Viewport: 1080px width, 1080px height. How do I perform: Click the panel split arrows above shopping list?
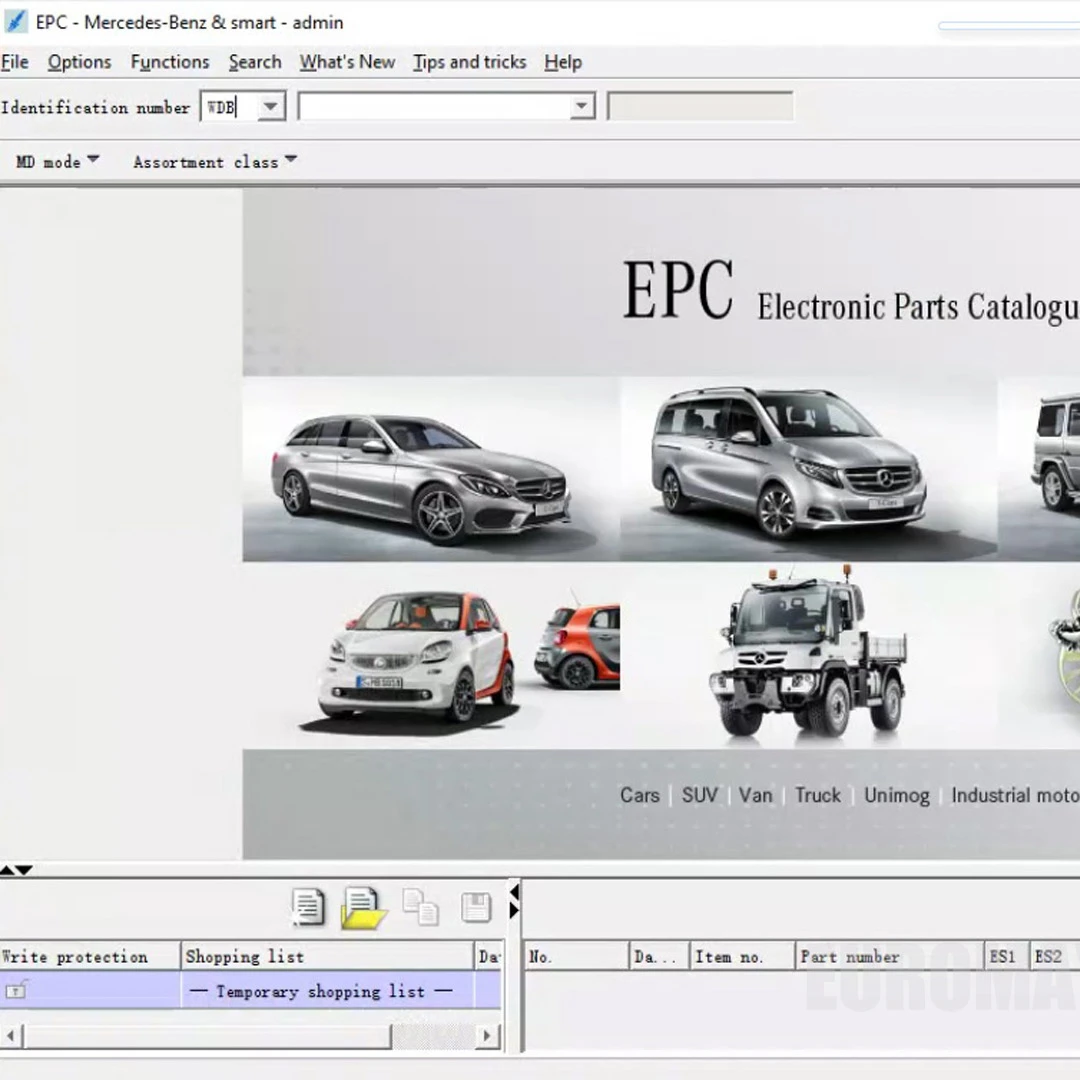point(17,870)
